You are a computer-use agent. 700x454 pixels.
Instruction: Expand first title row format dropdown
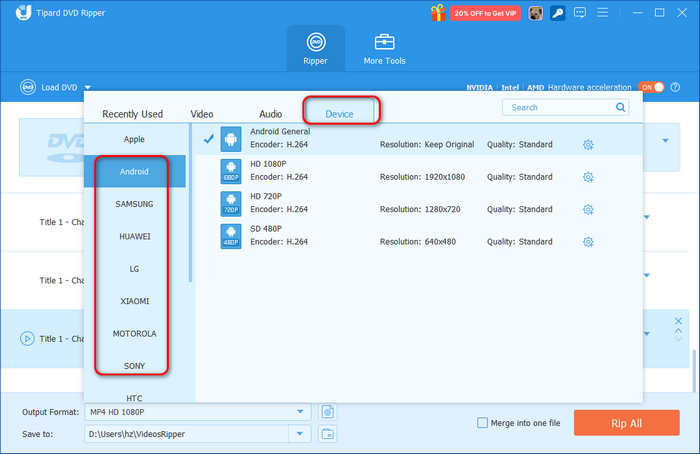[x=646, y=217]
